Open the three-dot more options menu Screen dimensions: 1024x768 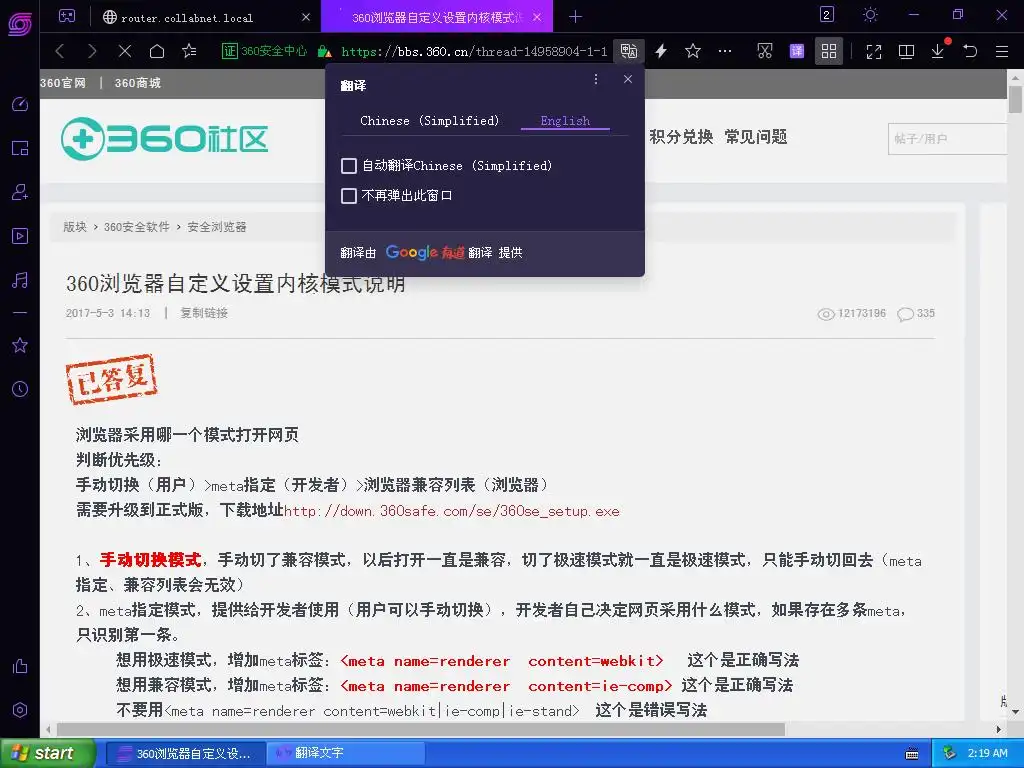click(x=725, y=51)
